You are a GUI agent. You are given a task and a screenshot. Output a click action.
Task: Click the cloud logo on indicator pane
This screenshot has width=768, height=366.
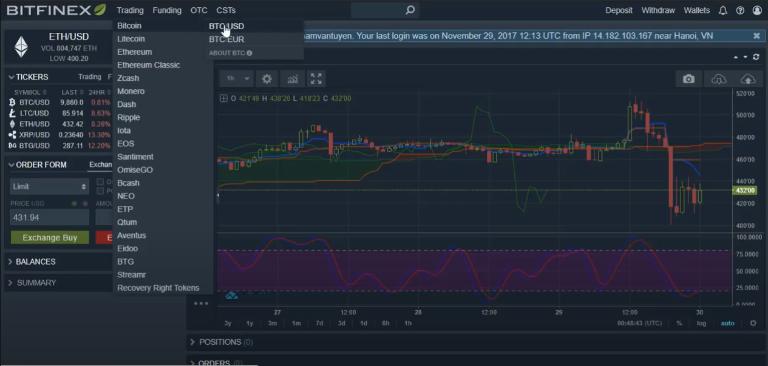point(231,295)
